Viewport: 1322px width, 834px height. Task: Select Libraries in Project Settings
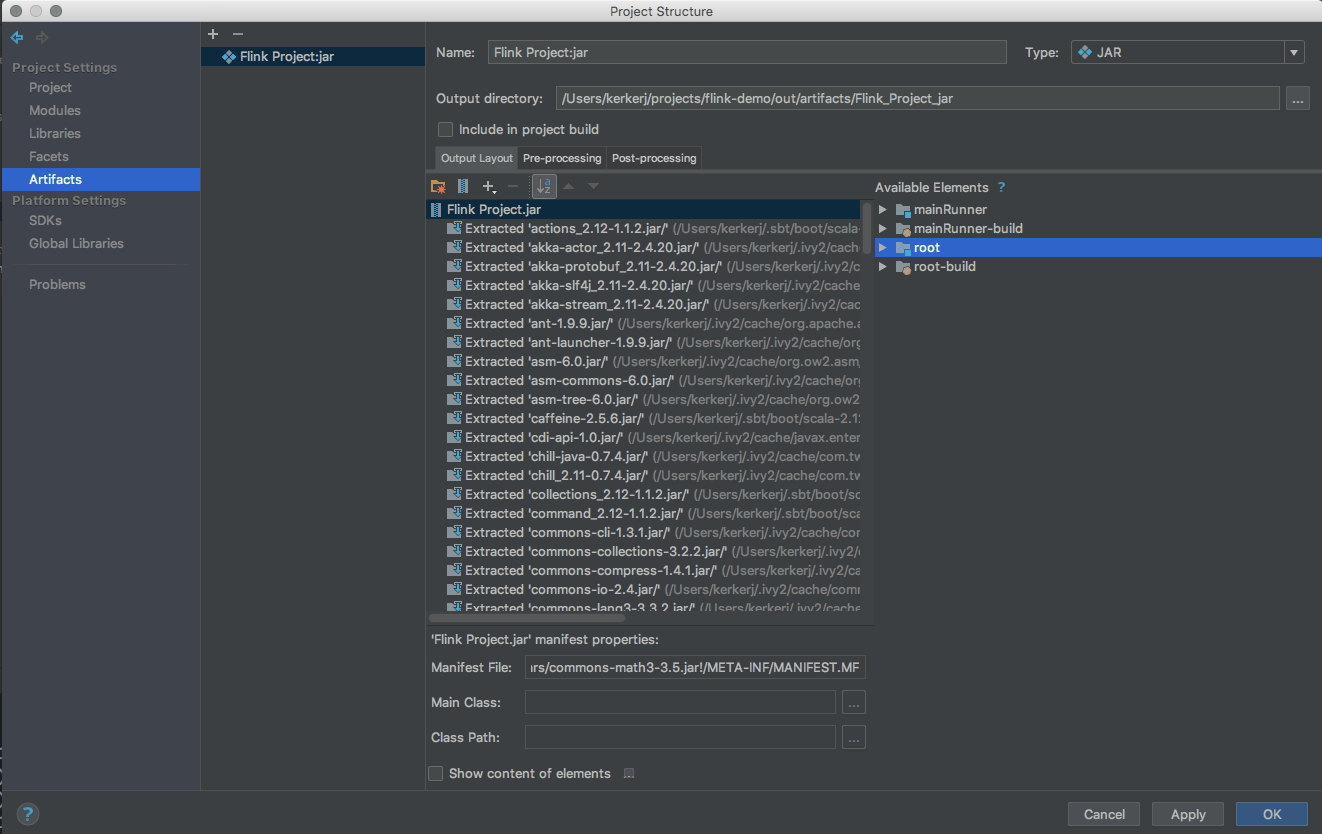(x=55, y=133)
